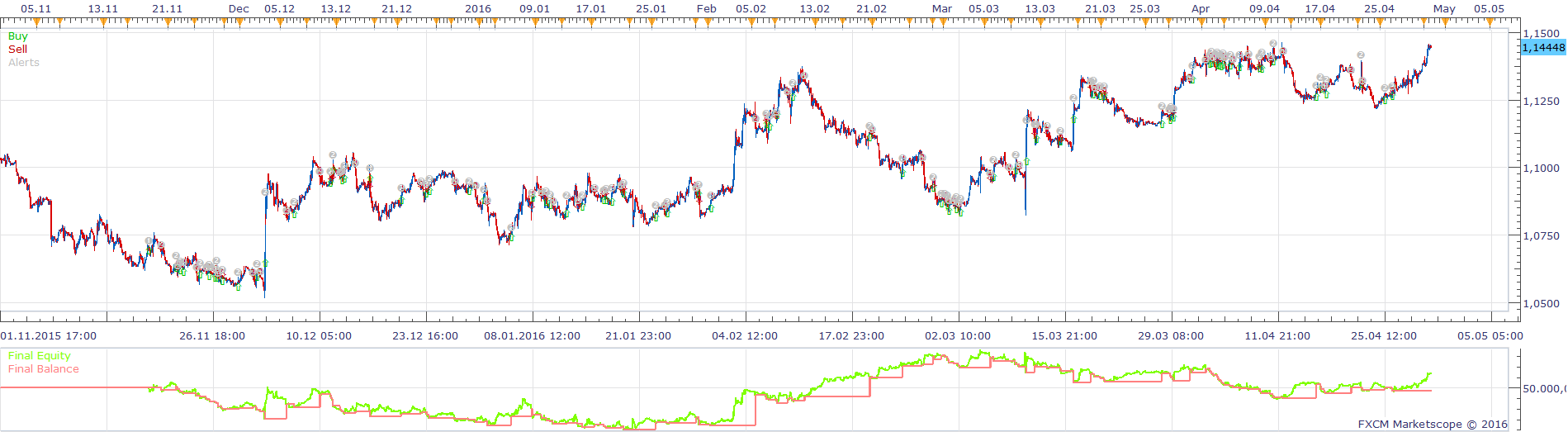Click the 50,000,0 equity axis label
The width and height of the screenshot is (1568, 432).
tap(1544, 388)
